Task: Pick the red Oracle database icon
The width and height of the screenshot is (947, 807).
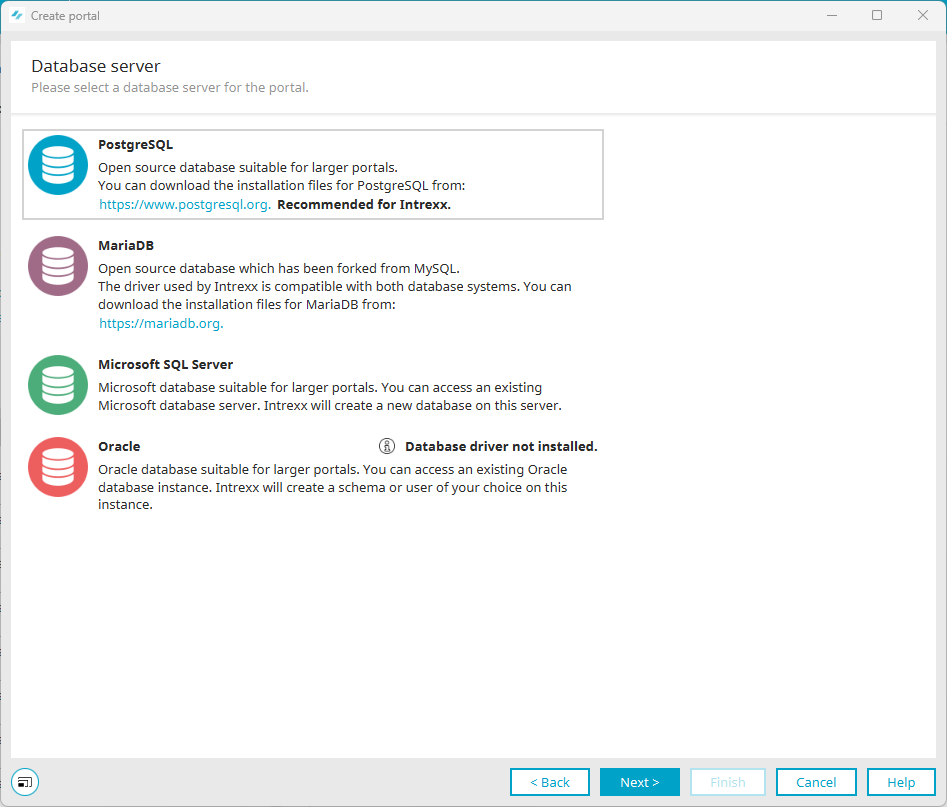Action: [58, 467]
